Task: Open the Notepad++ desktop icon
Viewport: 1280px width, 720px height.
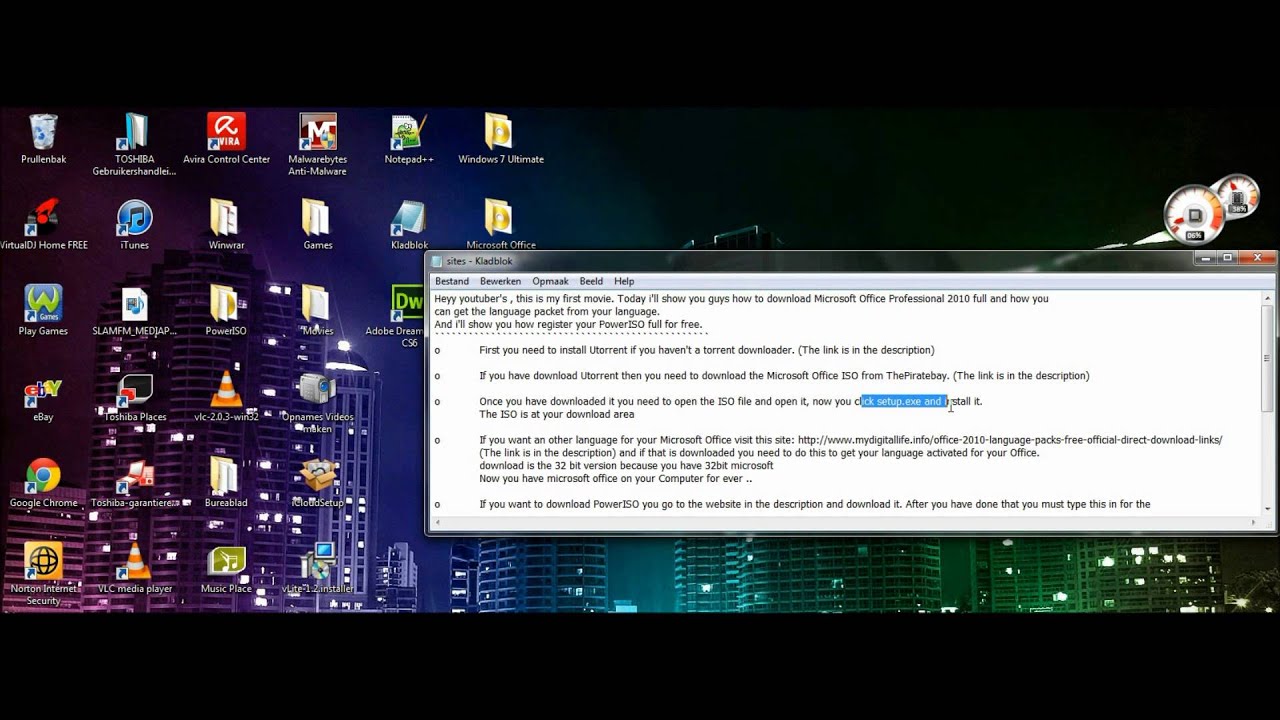Action: coord(409,139)
